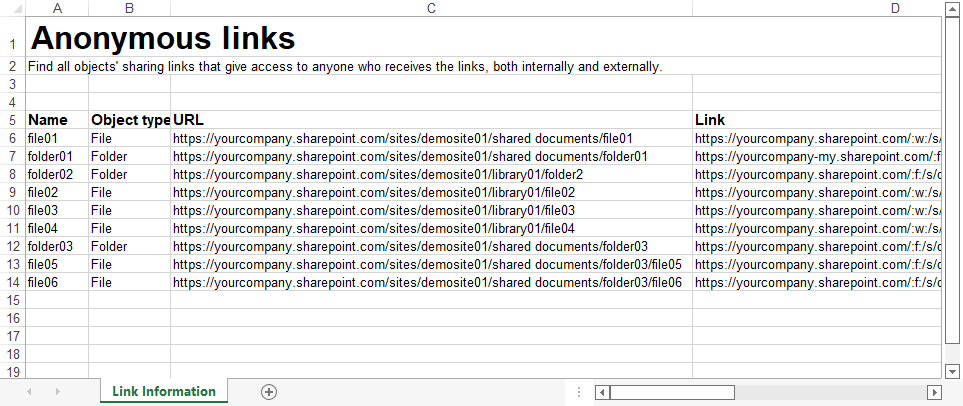This screenshot has height=406, width=963.
Task: Click the 'URL' header cell
Action: point(432,120)
